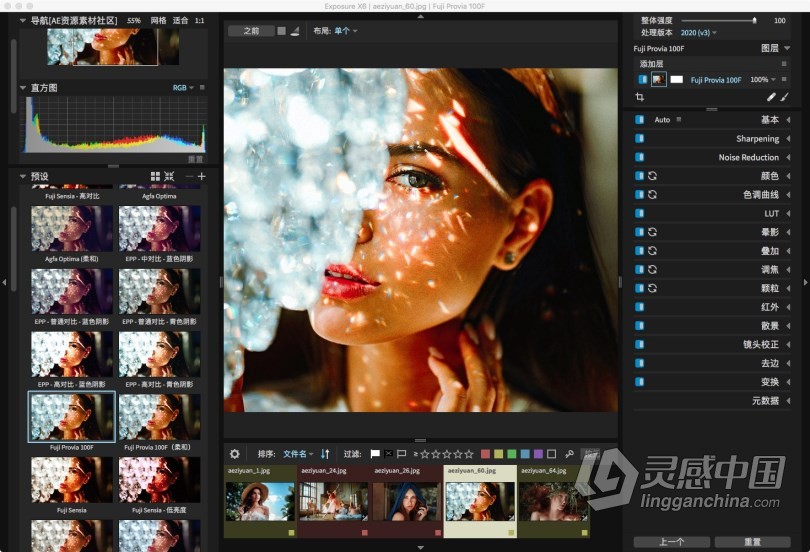The height and width of the screenshot is (552, 810).
Task: Select the spot heal bandage tool
Action: click(x=771, y=97)
